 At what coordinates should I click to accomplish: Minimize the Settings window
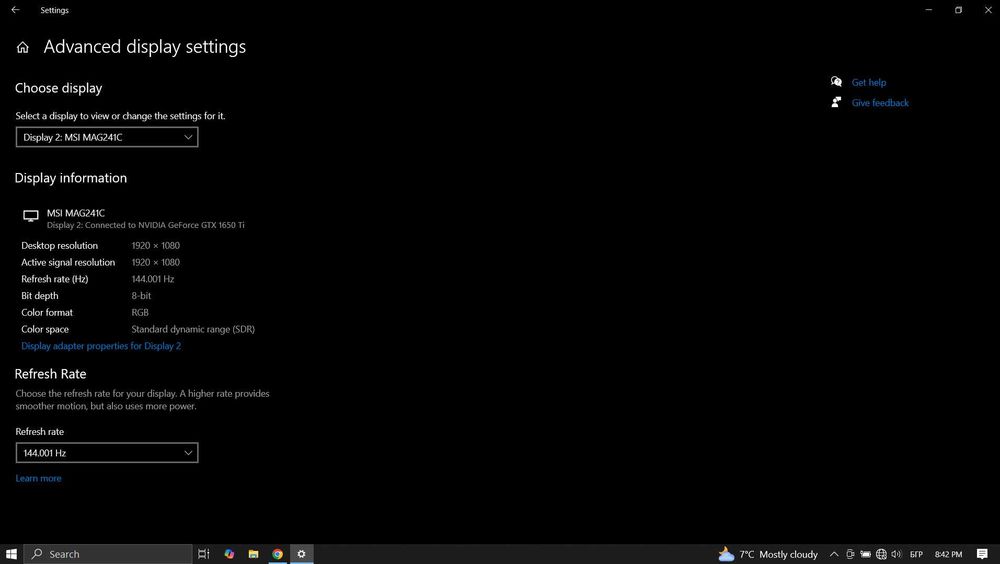[x=929, y=10]
